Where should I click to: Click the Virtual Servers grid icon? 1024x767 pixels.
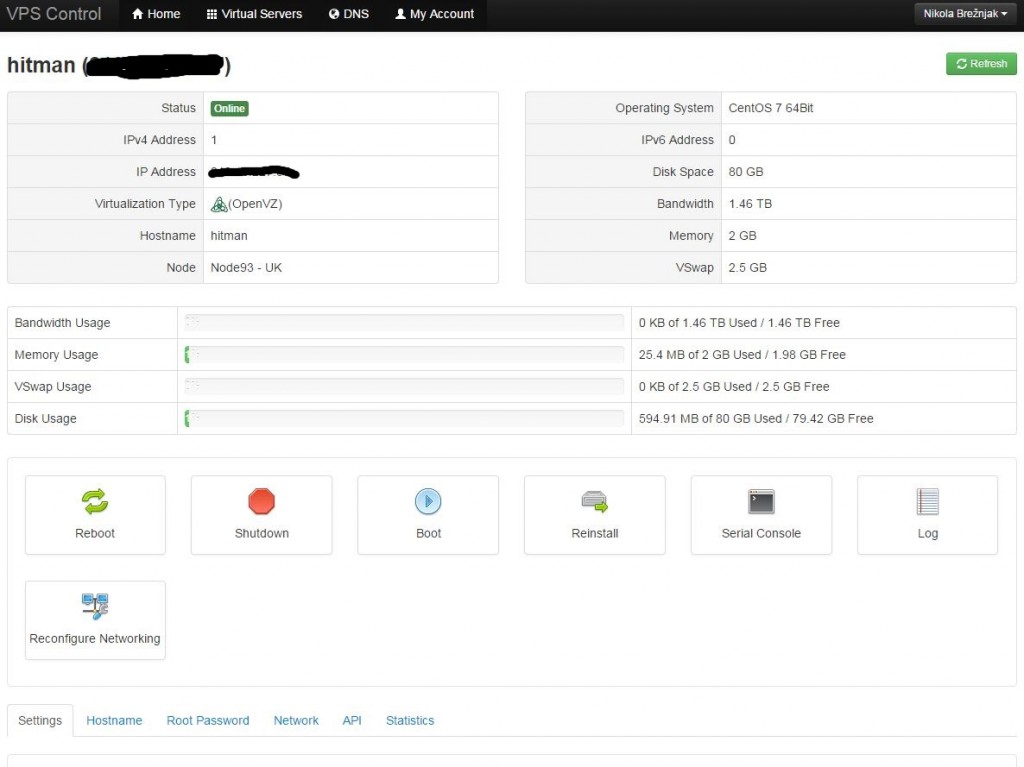212,14
